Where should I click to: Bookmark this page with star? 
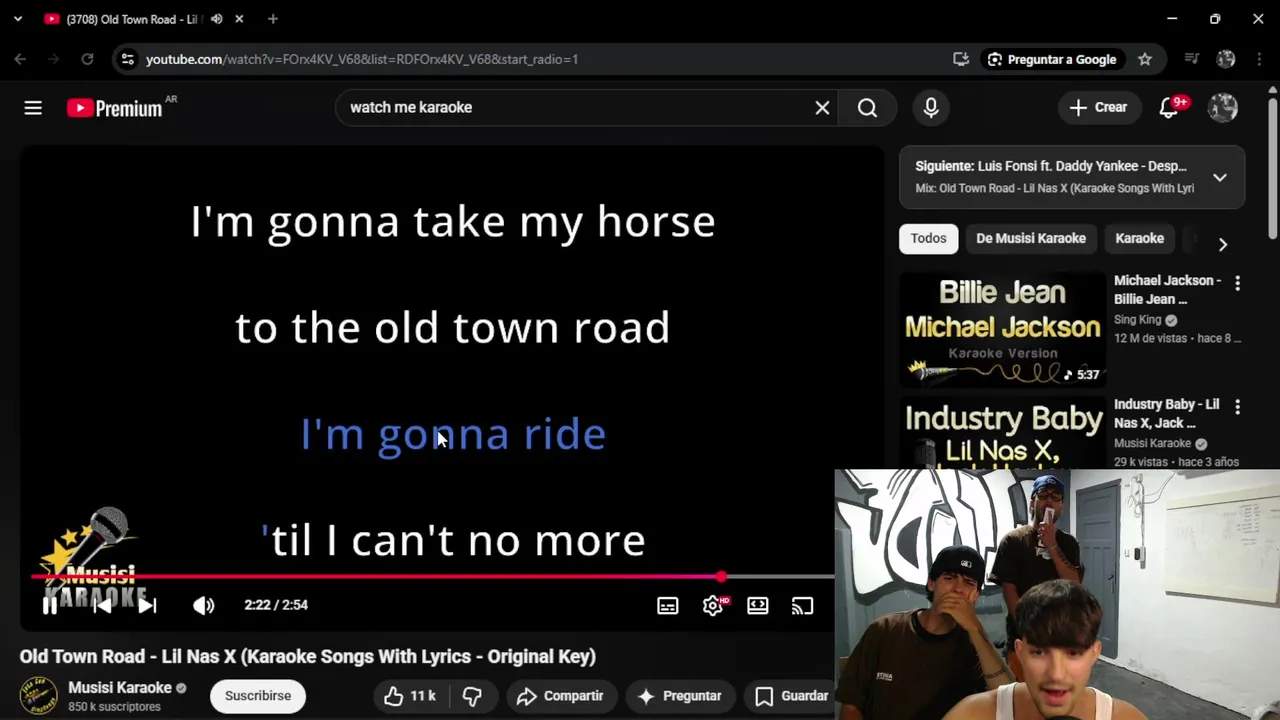[x=1145, y=59]
